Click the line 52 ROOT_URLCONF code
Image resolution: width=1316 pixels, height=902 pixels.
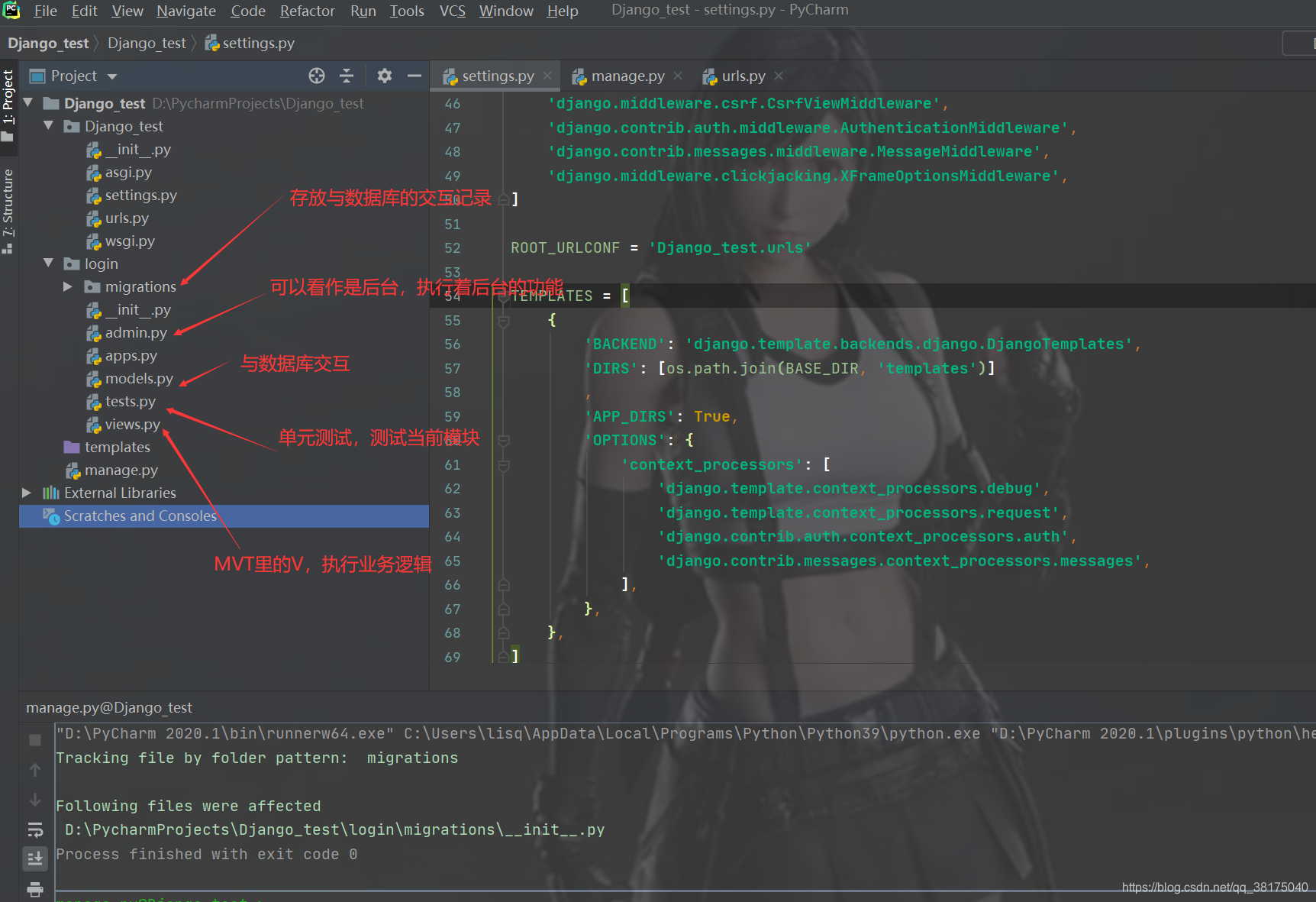point(661,248)
